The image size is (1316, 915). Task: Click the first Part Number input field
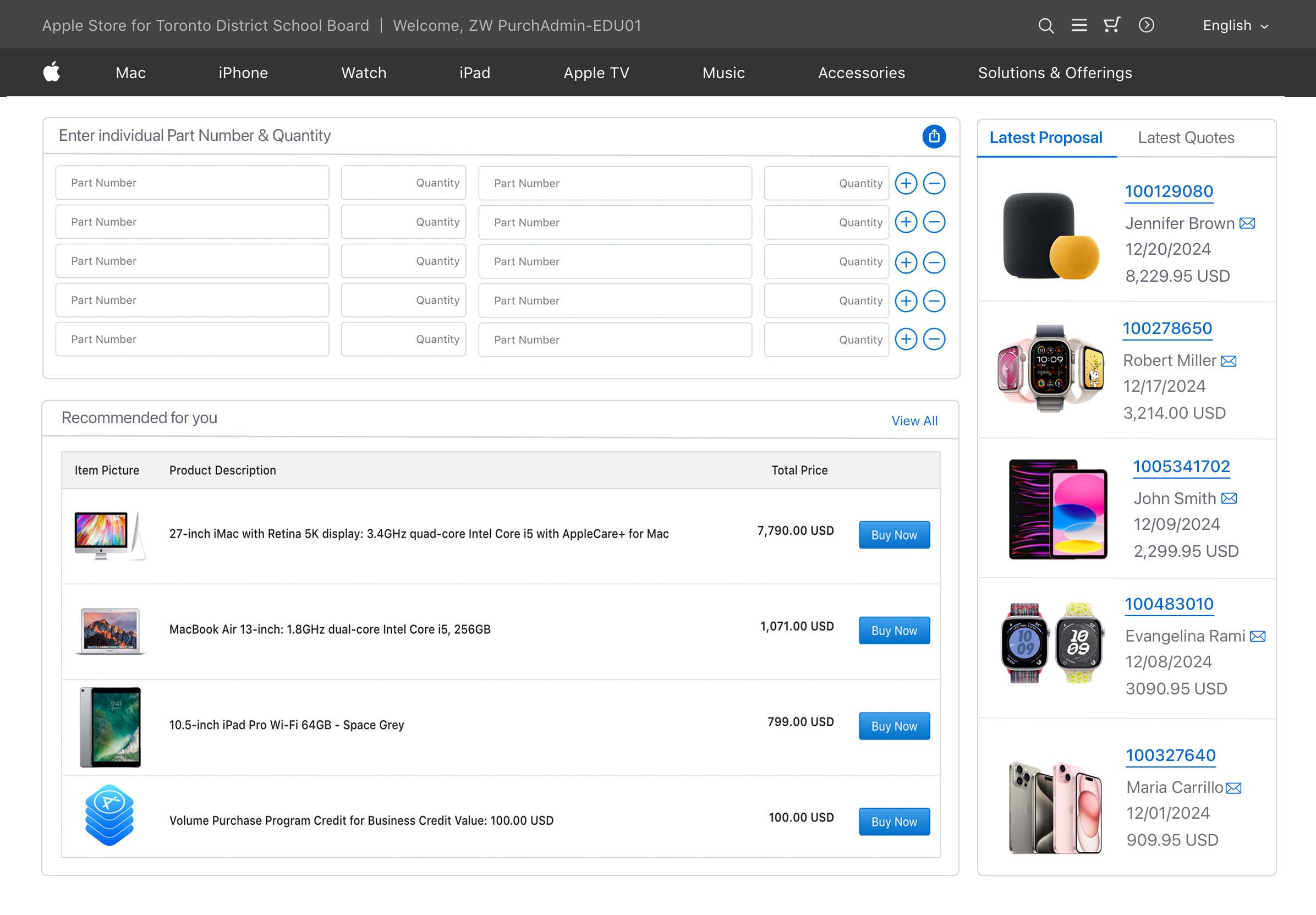tap(192, 183)
